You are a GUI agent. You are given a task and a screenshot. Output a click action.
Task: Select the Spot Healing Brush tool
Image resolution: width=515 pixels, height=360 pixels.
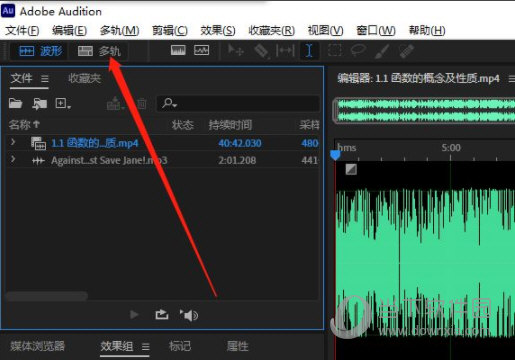[406, 51]
